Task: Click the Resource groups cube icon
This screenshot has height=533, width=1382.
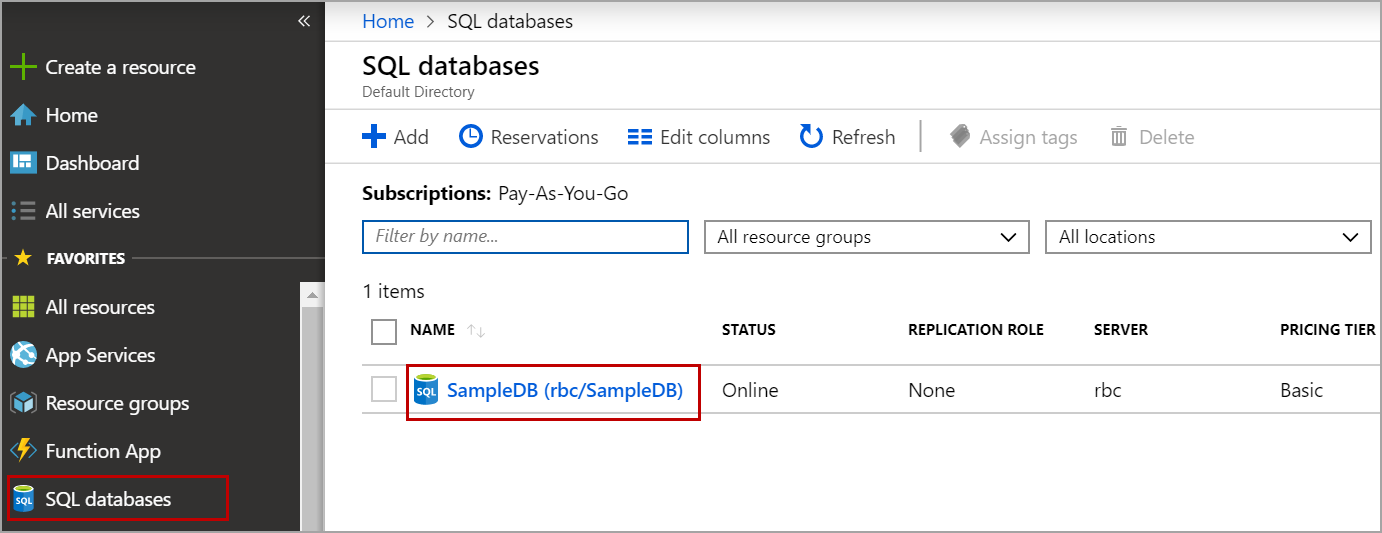Action: click(x=23, y=403)
